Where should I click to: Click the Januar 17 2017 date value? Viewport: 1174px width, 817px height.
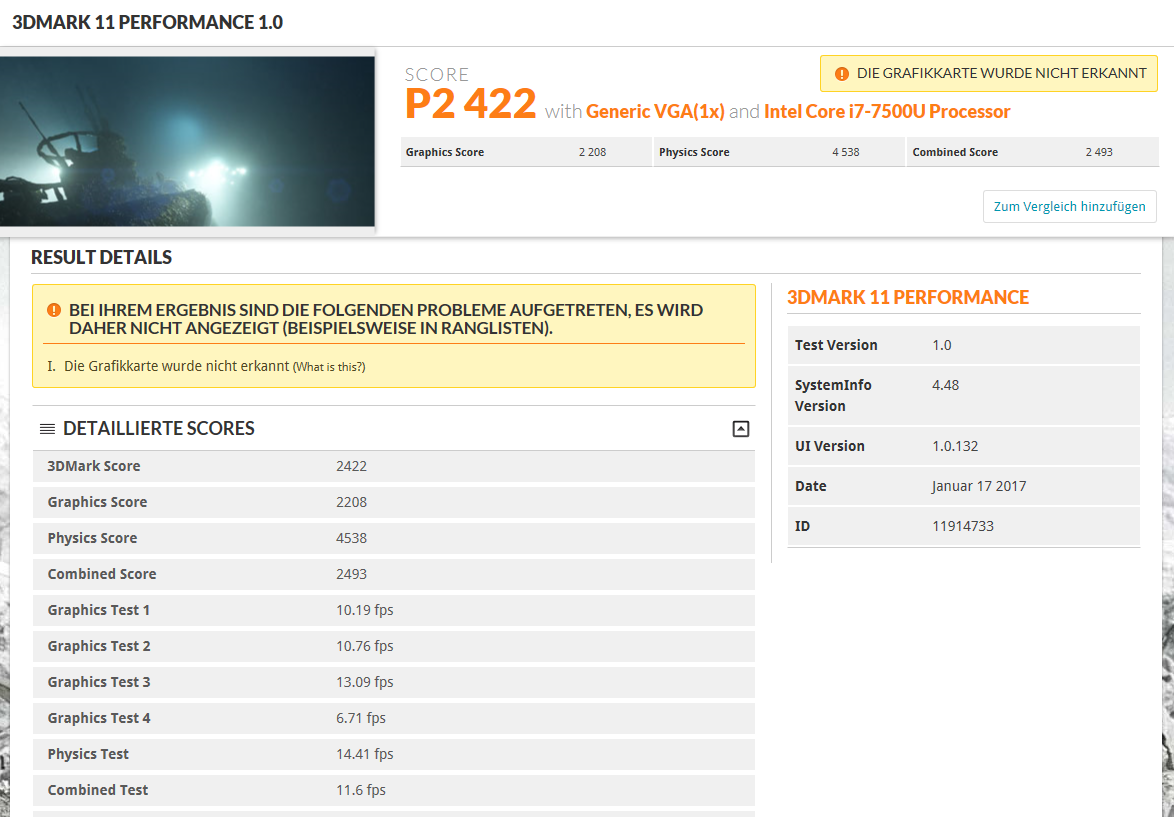tap(979, 486)
